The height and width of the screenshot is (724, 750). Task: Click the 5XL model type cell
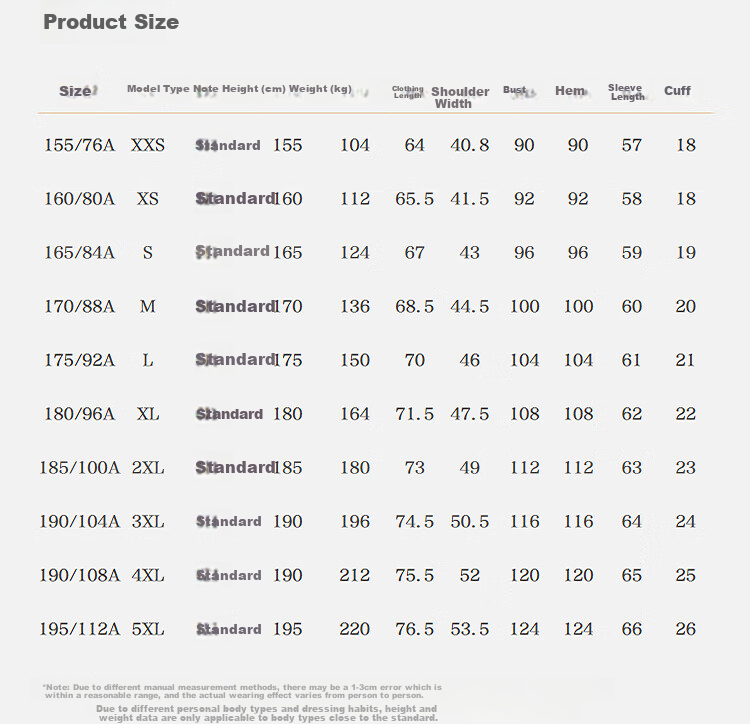click(148, 629)
